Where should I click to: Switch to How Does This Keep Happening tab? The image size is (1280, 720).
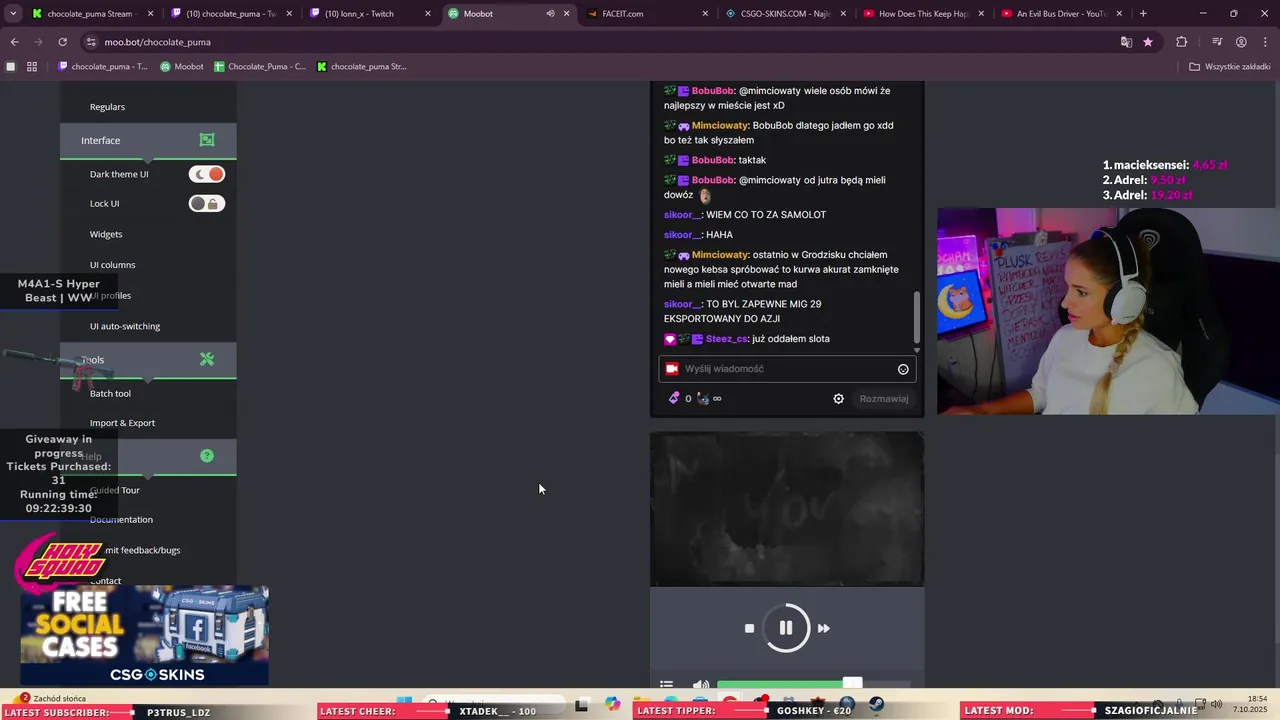point(922,14)
